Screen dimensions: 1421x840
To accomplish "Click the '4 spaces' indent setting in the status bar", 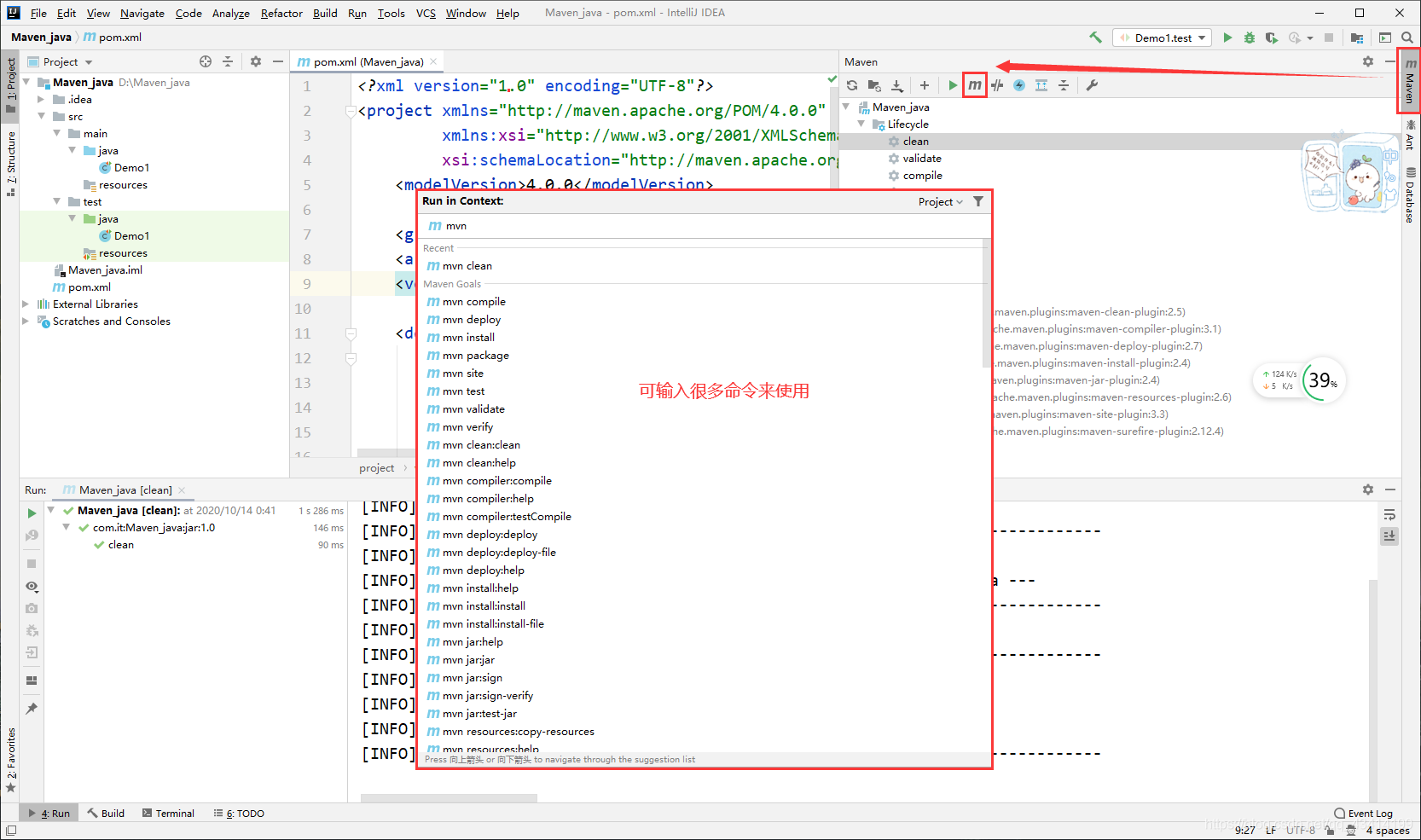I will pyautogui.click(x=1388, y=830).
